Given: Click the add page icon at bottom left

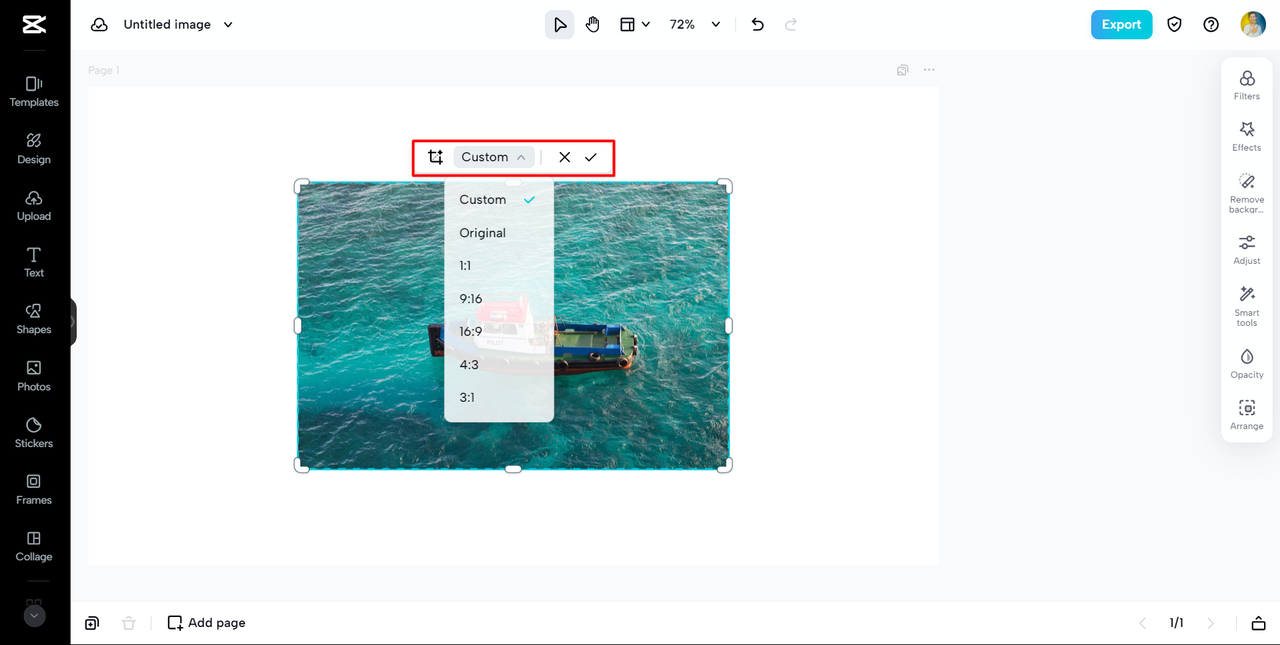Looking at the screenshot, I should (x=92, y=623).
